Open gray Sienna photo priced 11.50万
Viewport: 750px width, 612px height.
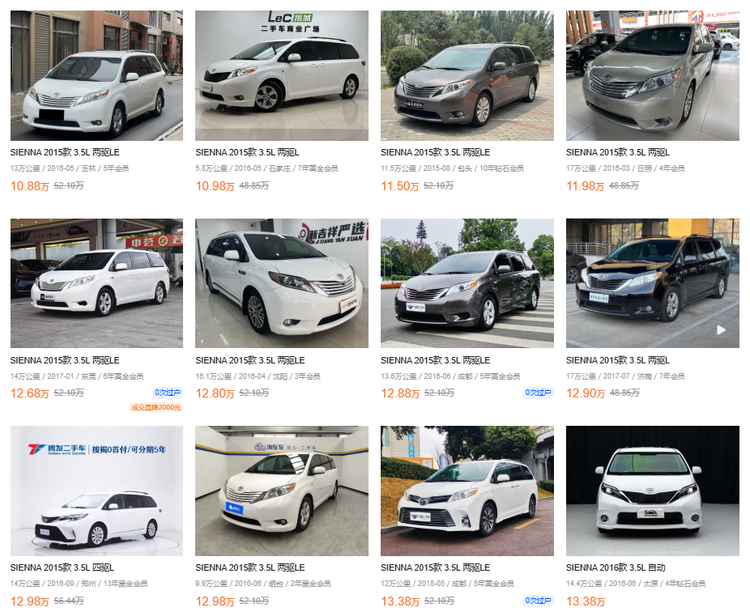467,76
